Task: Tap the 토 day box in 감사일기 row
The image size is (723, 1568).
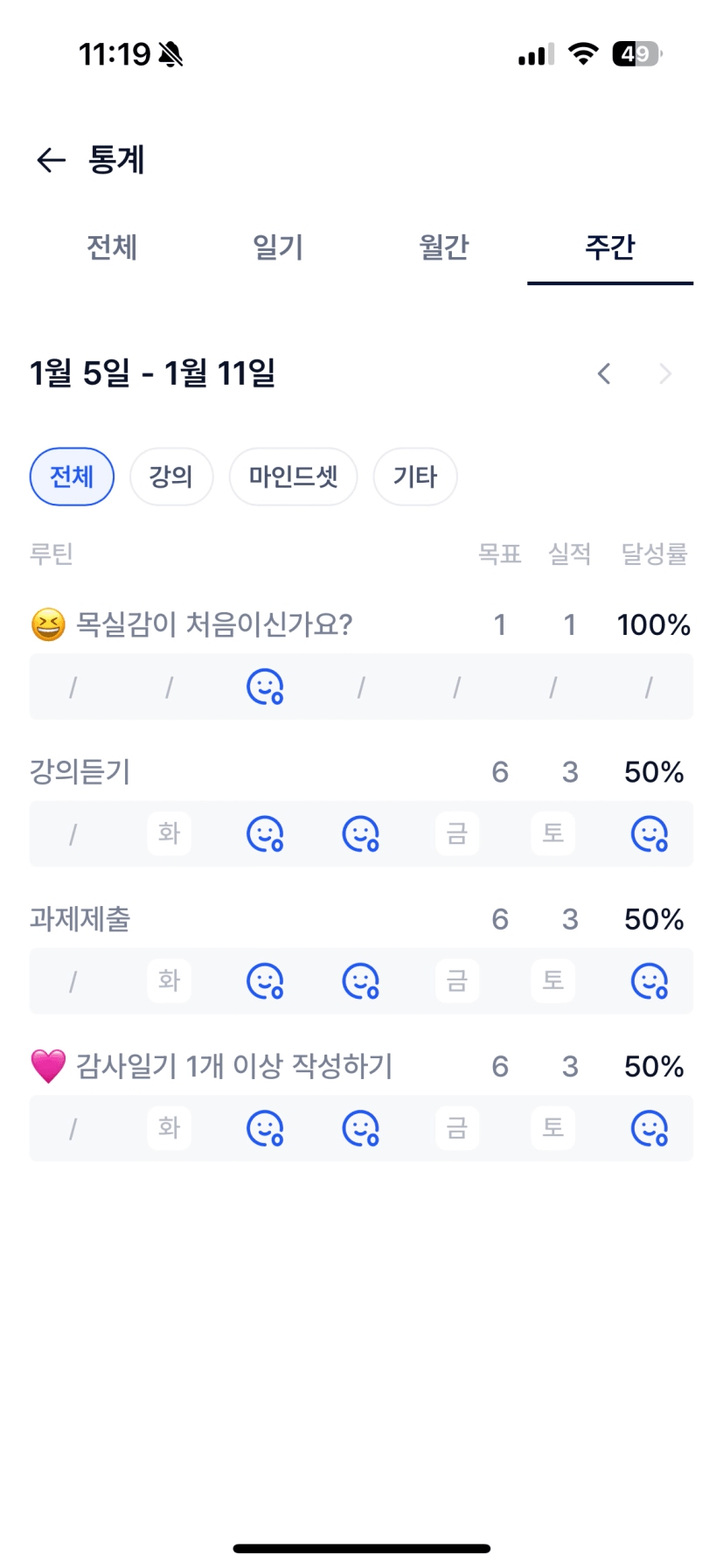Action: (553, 1128)
